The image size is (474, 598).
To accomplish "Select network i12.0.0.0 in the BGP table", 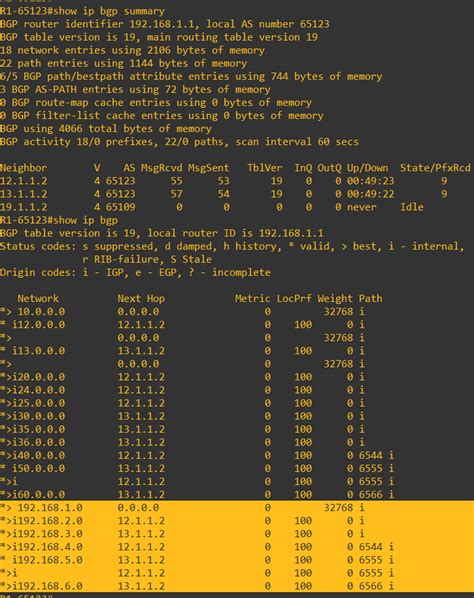I will (39, 325).
